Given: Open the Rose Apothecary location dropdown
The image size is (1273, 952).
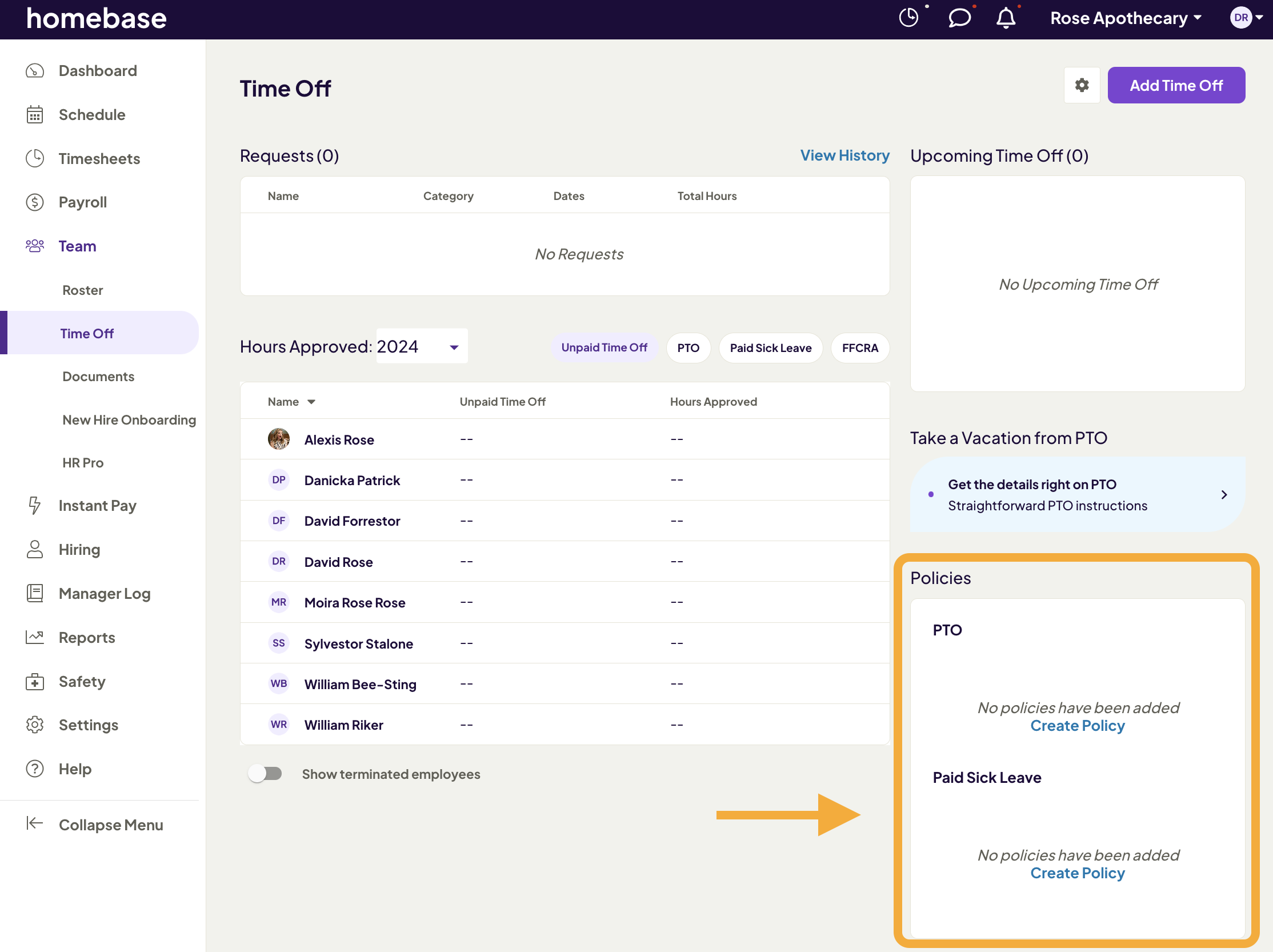Looking at the screenshot, I should coord(1125,18).
